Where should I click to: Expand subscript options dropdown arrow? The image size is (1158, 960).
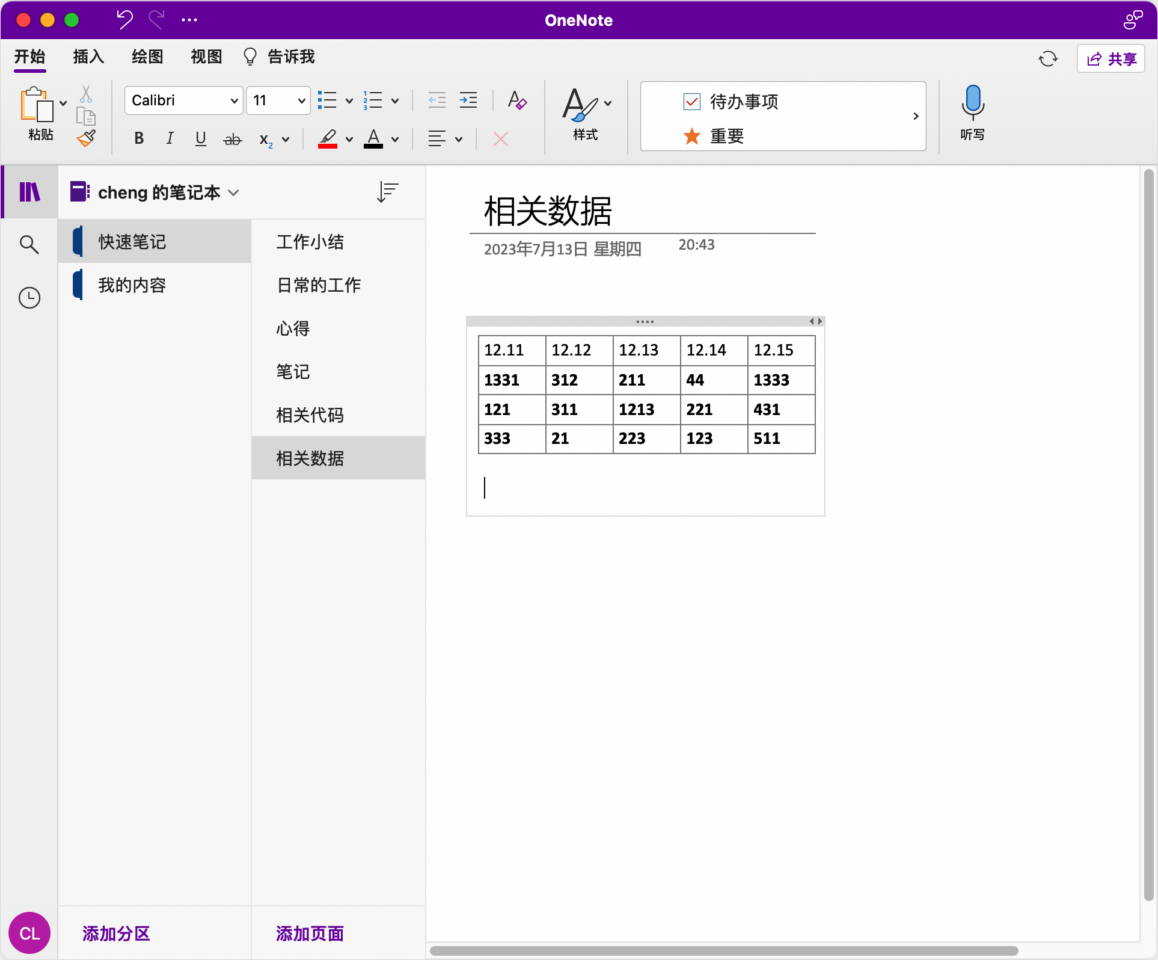coord(285,140)
